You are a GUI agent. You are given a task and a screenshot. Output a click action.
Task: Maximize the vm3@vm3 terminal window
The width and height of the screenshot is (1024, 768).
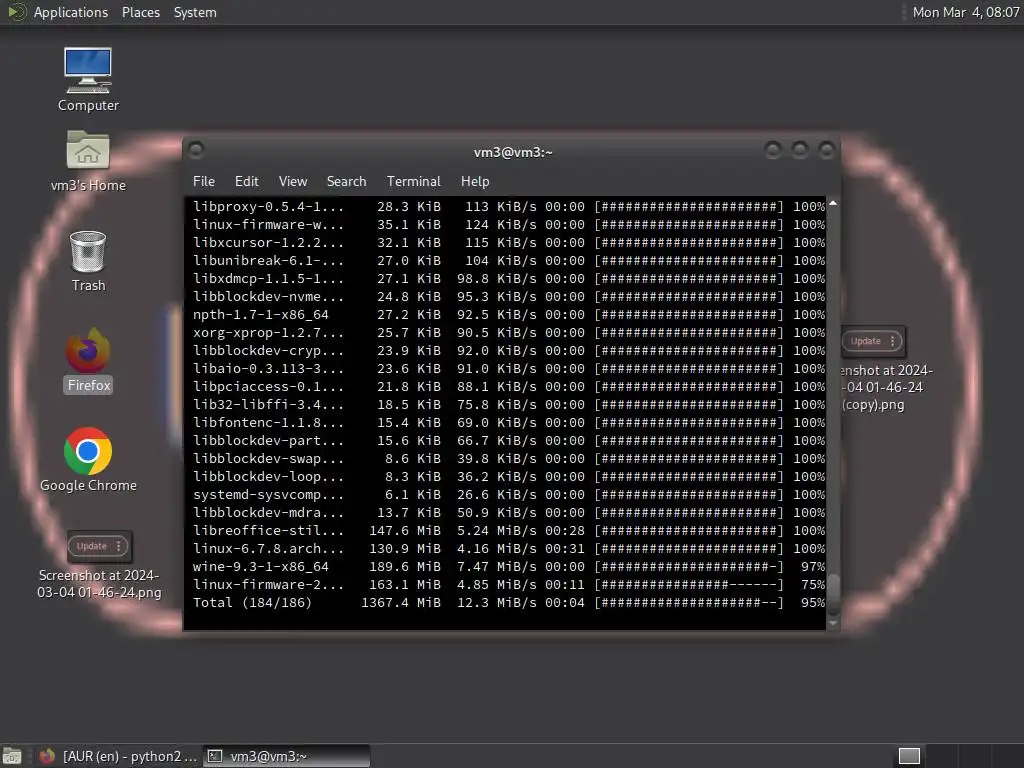pyautogui.click(x=799, y=151)
